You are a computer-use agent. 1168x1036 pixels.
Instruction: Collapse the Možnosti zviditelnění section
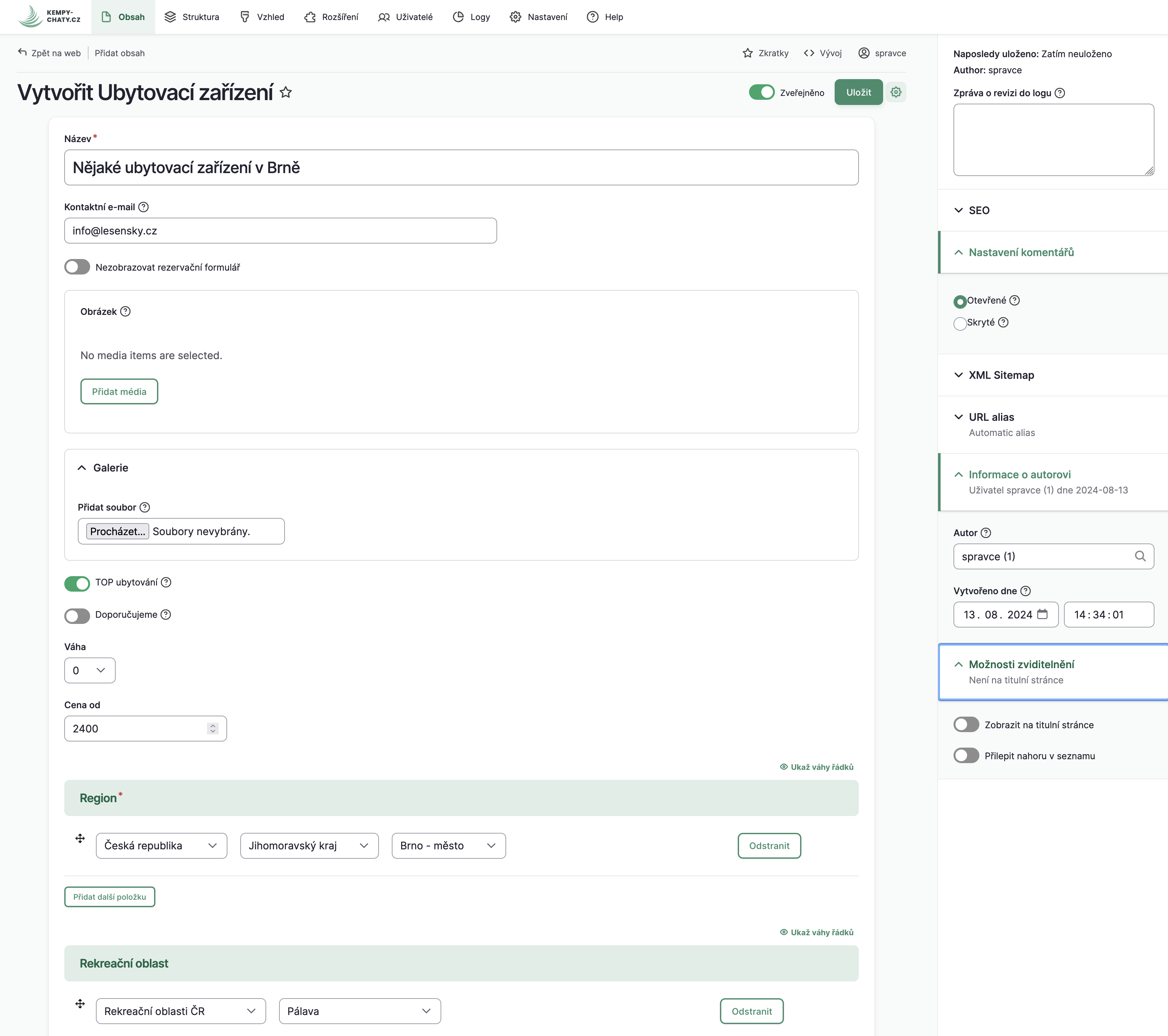coord(1053,671)
